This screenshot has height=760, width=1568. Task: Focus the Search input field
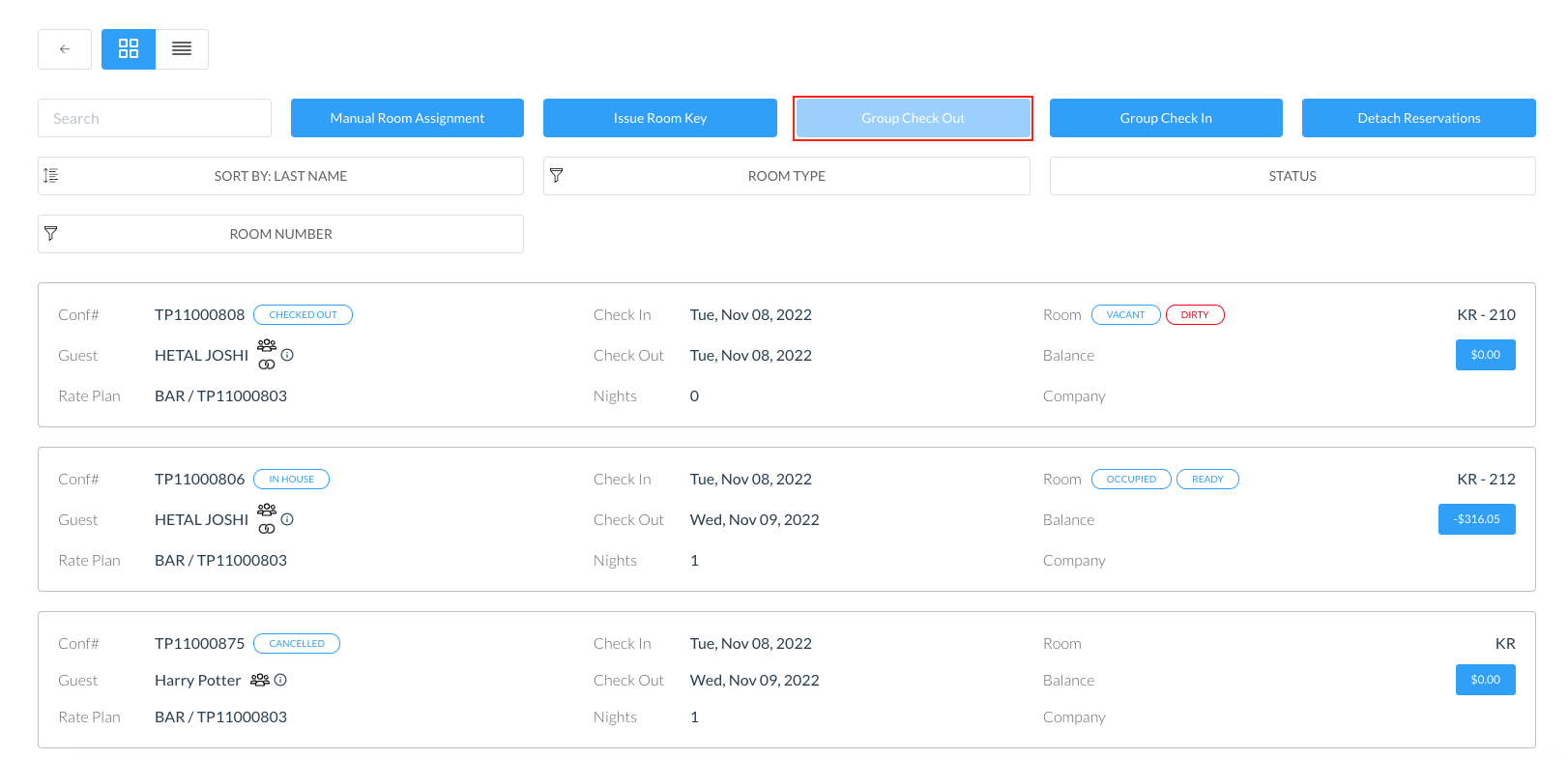[155, 118]
